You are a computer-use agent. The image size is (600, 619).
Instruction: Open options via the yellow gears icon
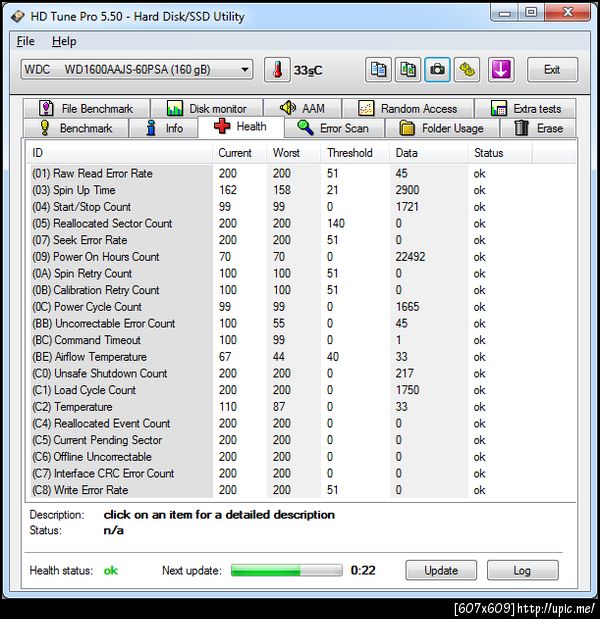click(467, 70)
